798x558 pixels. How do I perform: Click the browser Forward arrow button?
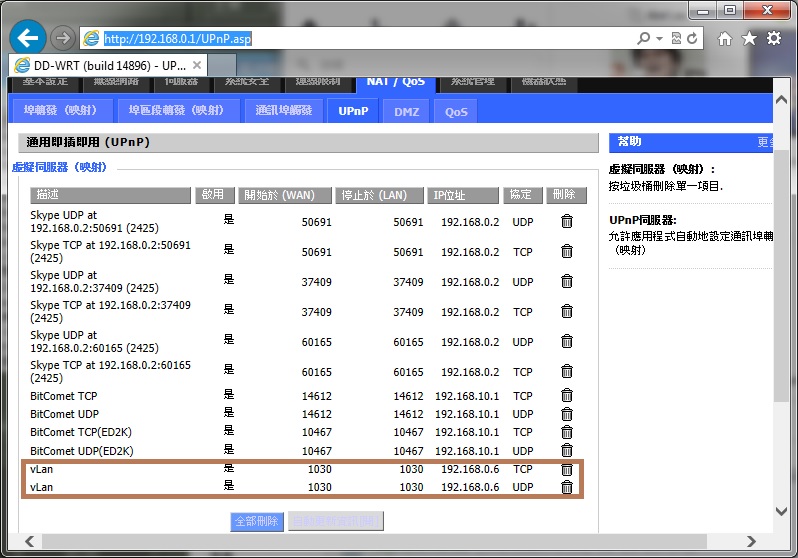(x=62, y=38)
